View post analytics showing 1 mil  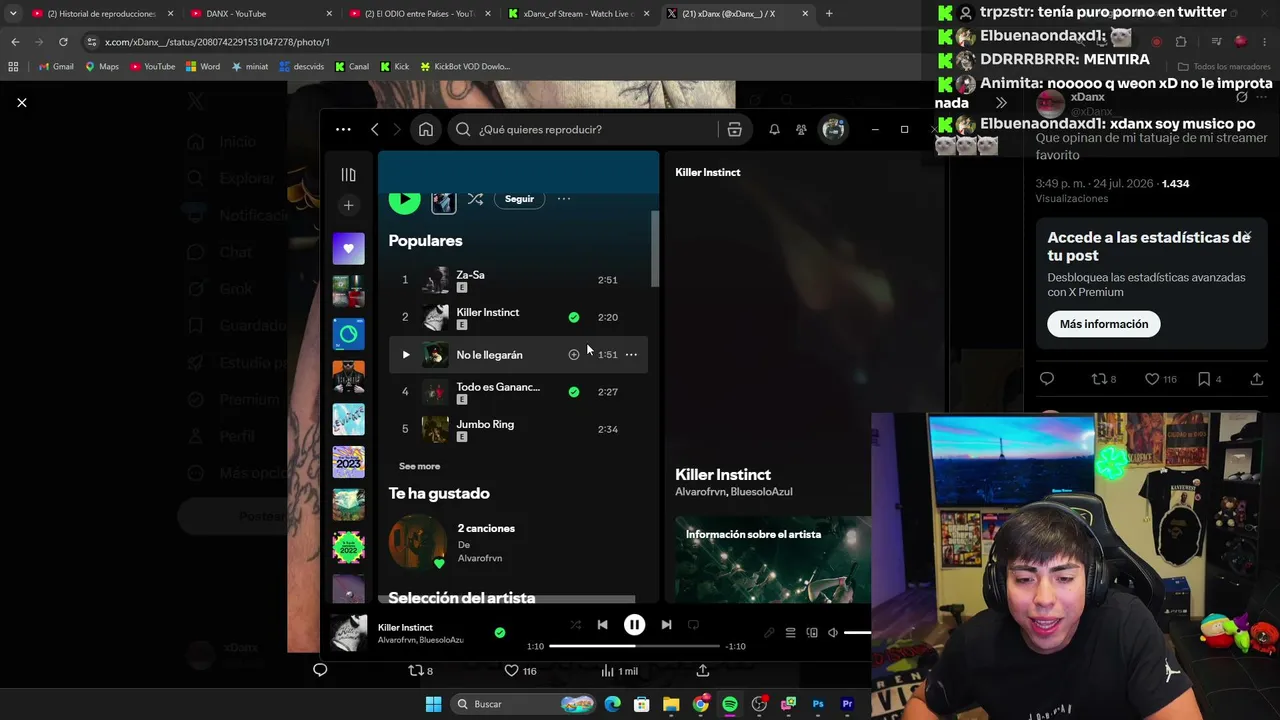pyautogui.click(x=619, y=671)
